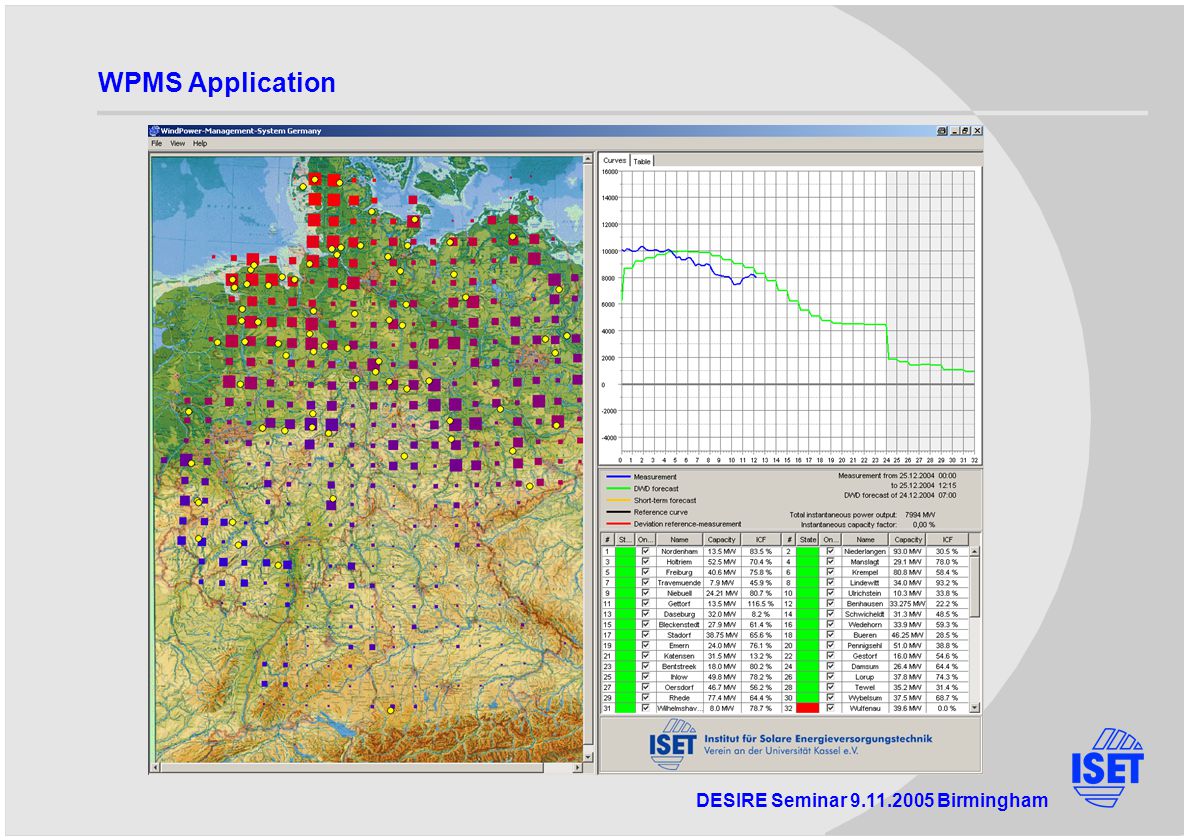Click the WindPower-Management-System app icon in title bar

click(x=155, y=130)
